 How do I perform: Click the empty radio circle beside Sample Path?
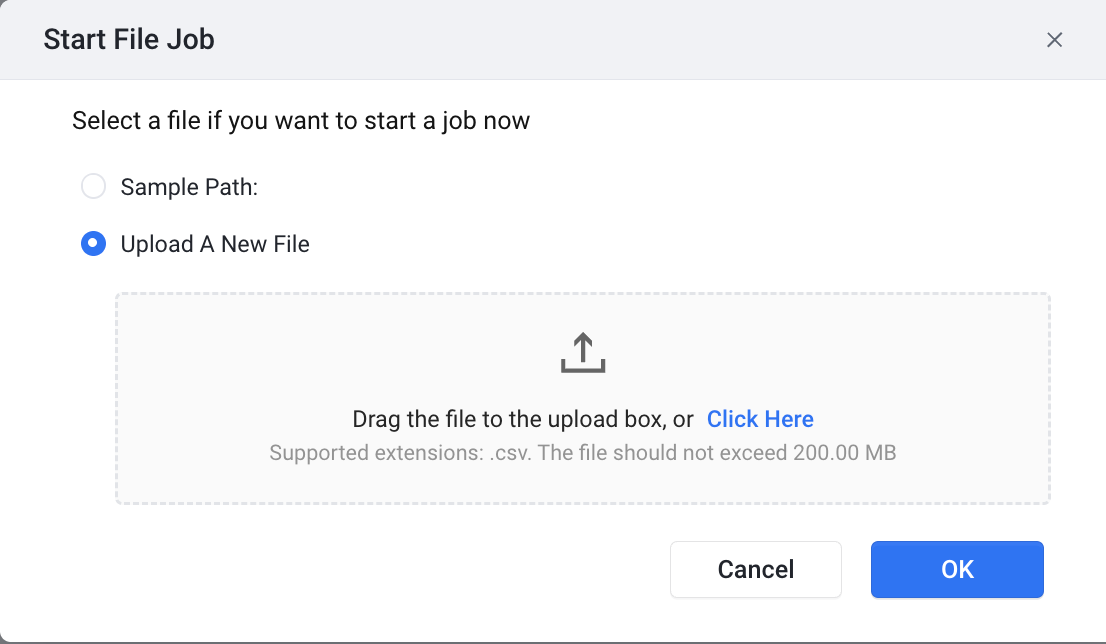point(93,186)
